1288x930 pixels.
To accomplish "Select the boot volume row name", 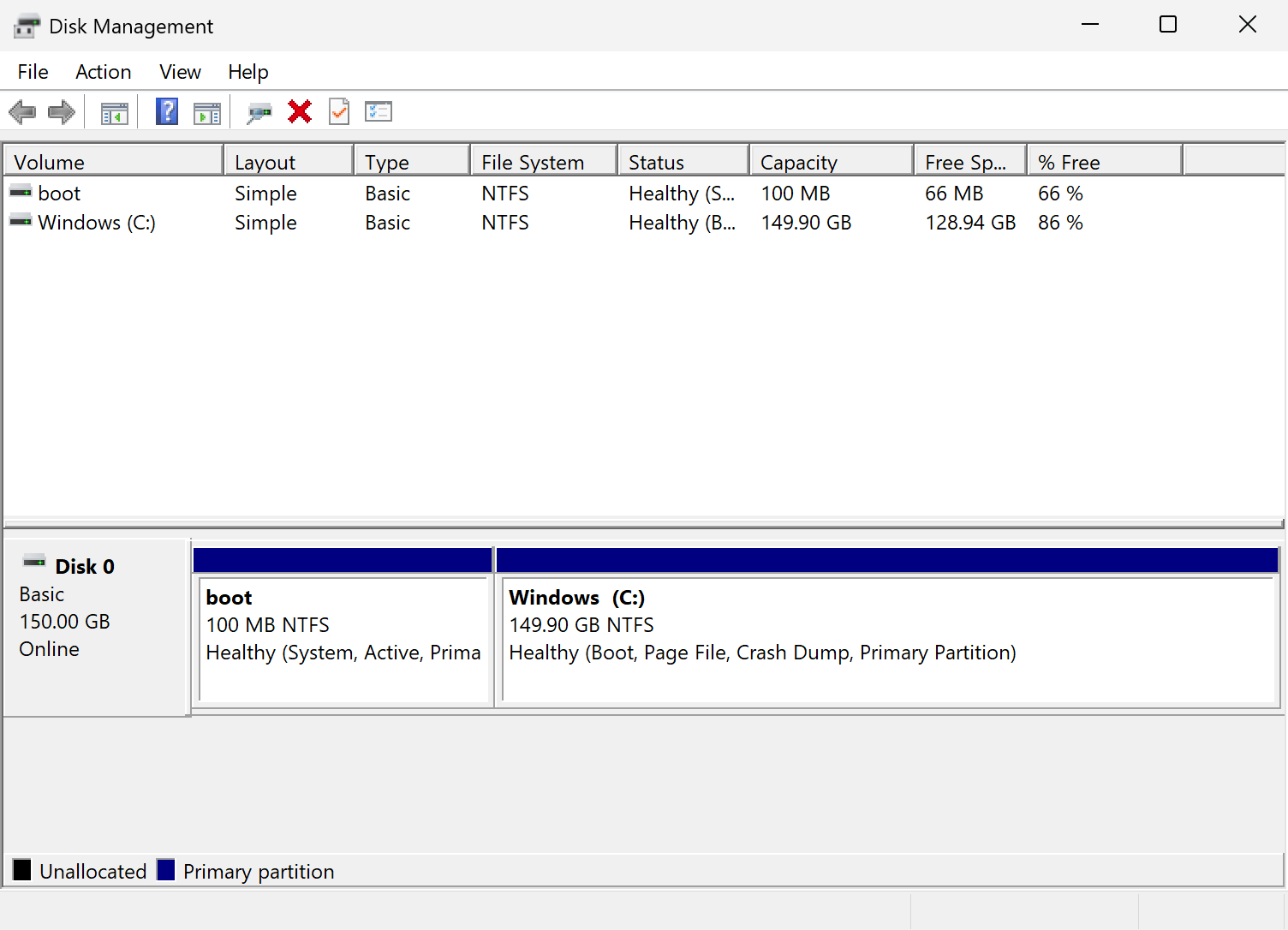I will [59, 194].
